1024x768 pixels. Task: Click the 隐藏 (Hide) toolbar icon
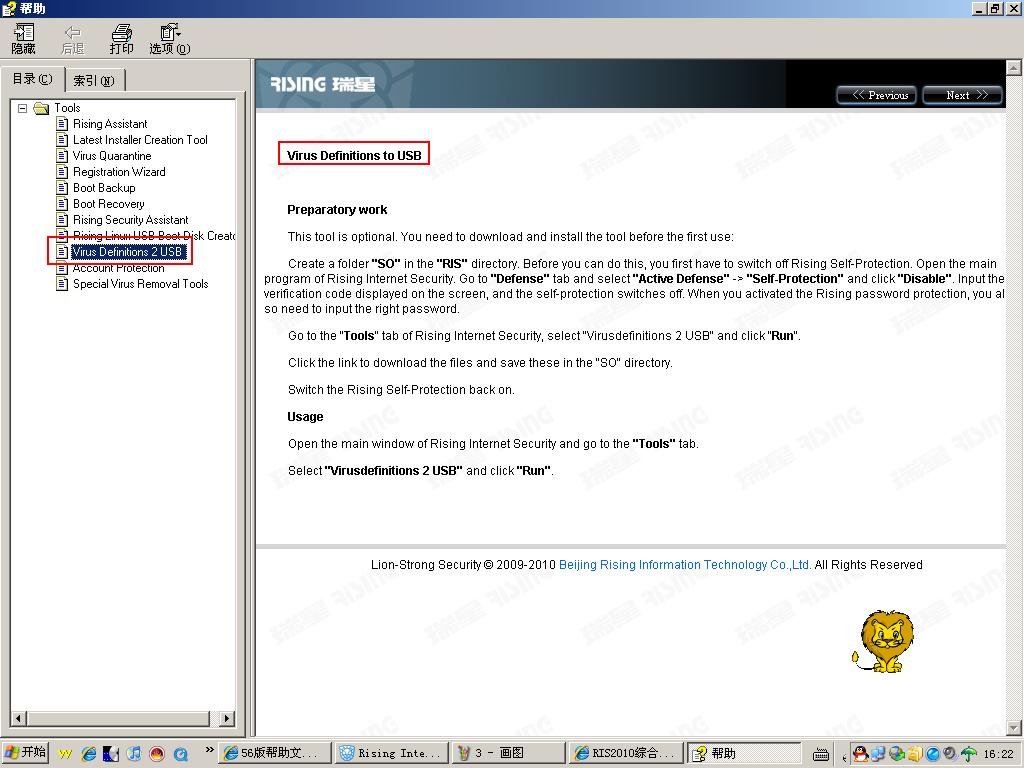(24, 39)
